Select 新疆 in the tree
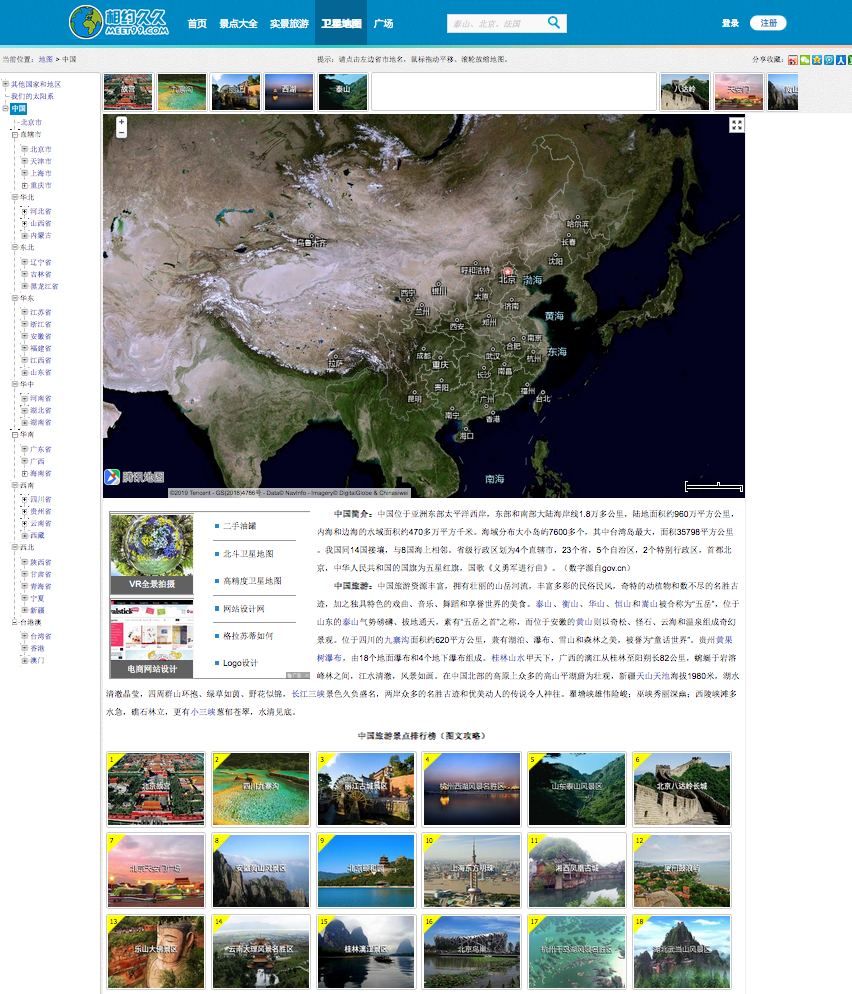 (x=37, y=610)
